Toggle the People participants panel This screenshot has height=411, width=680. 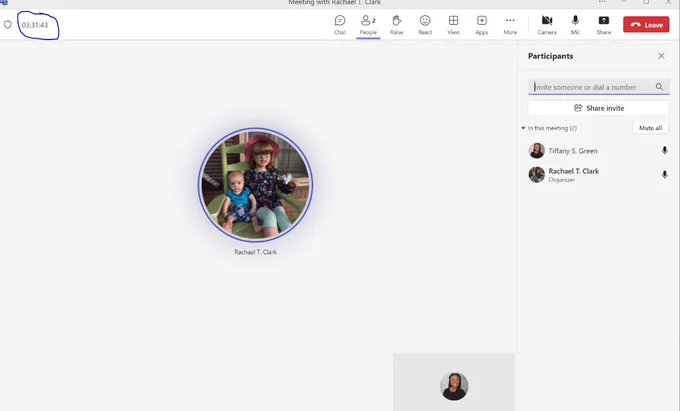tap(368, 25)
